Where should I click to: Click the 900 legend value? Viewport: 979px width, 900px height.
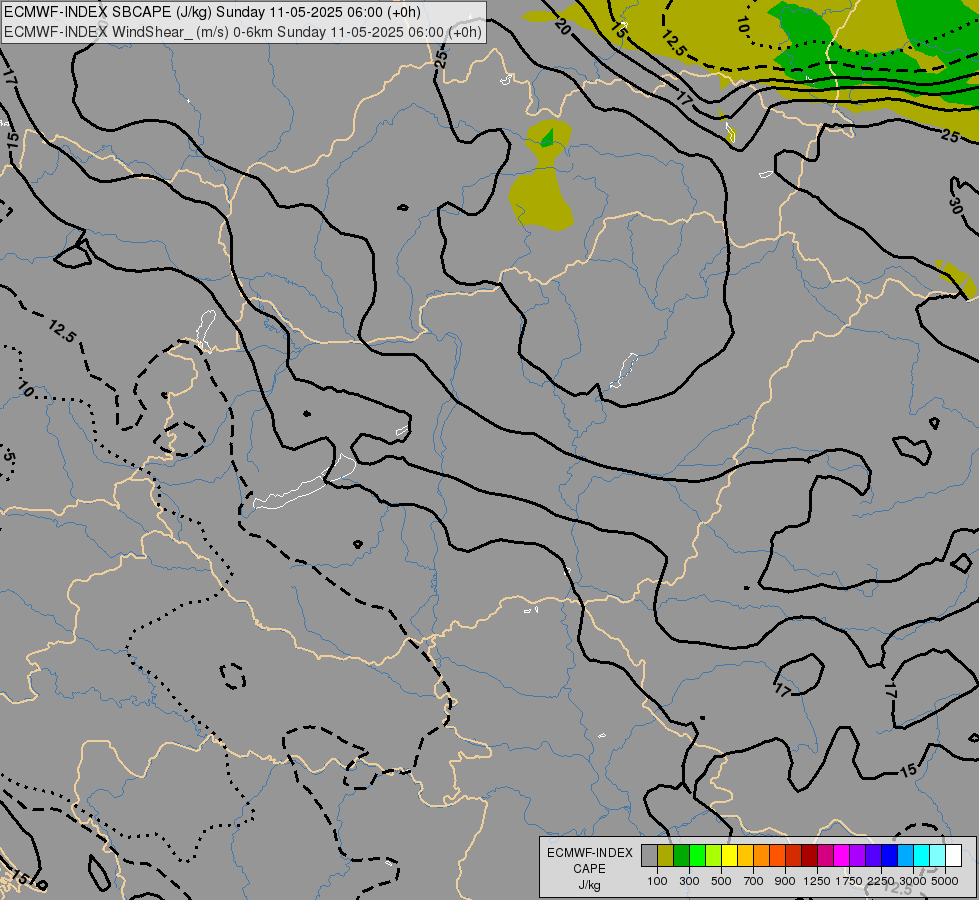785,881
